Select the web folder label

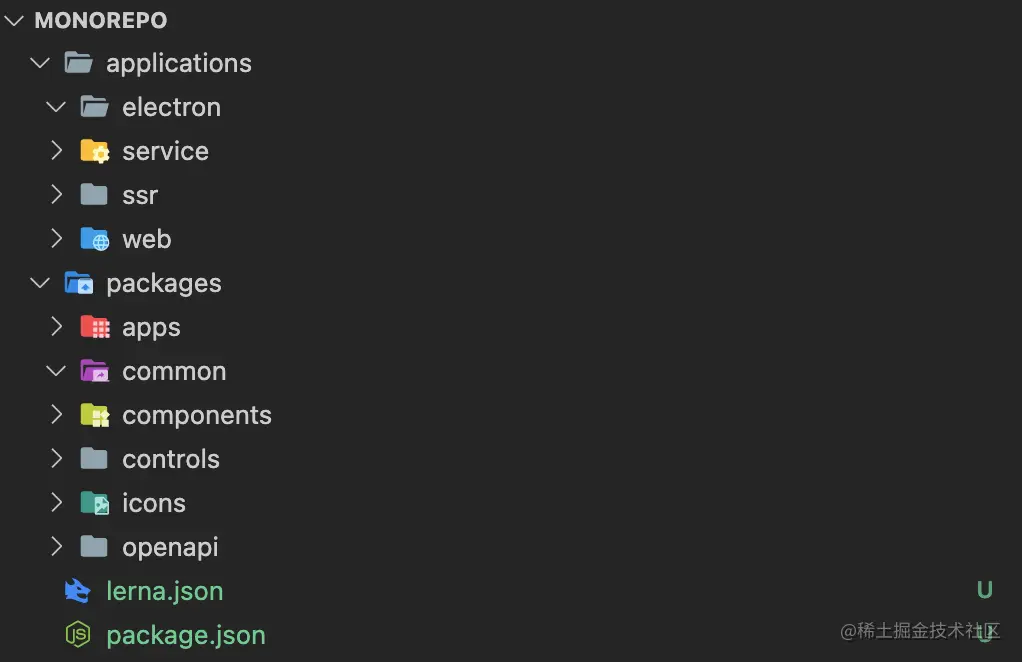pyautogui.click(x=147, y=239)
